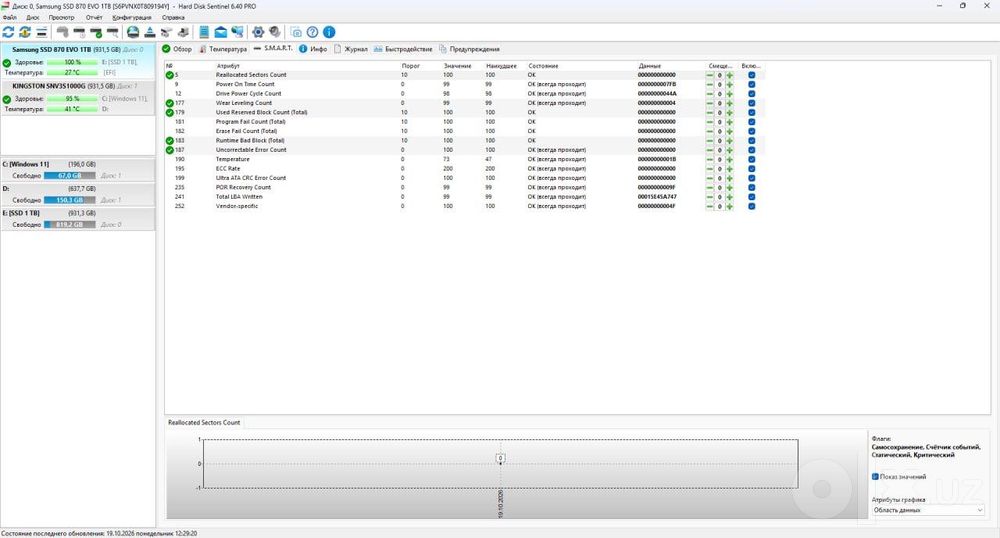Open the Просмотр menu
Screen dimensions: 1000x538
pos(61,17)
